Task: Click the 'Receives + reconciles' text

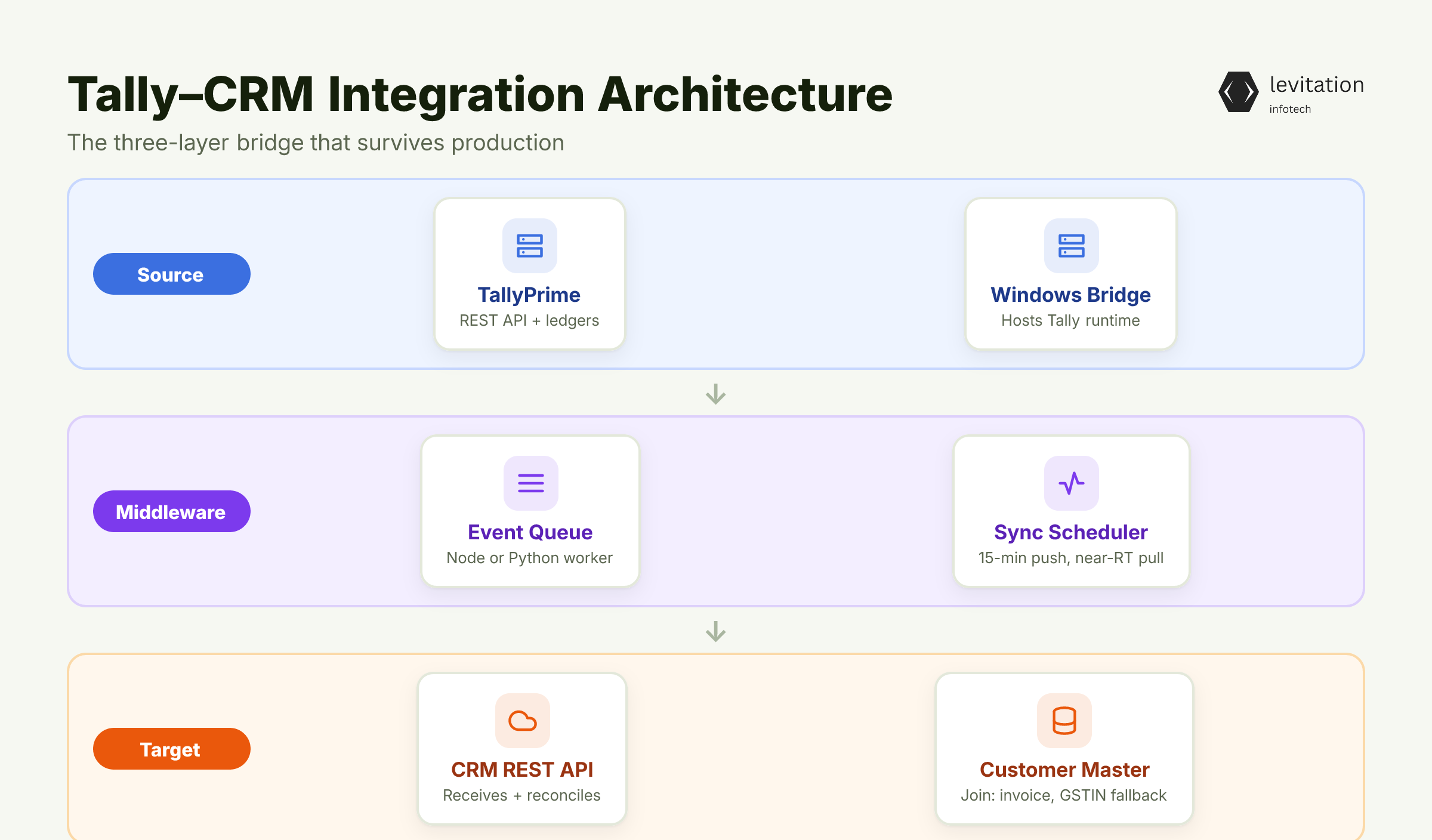Action: [522, 796]
